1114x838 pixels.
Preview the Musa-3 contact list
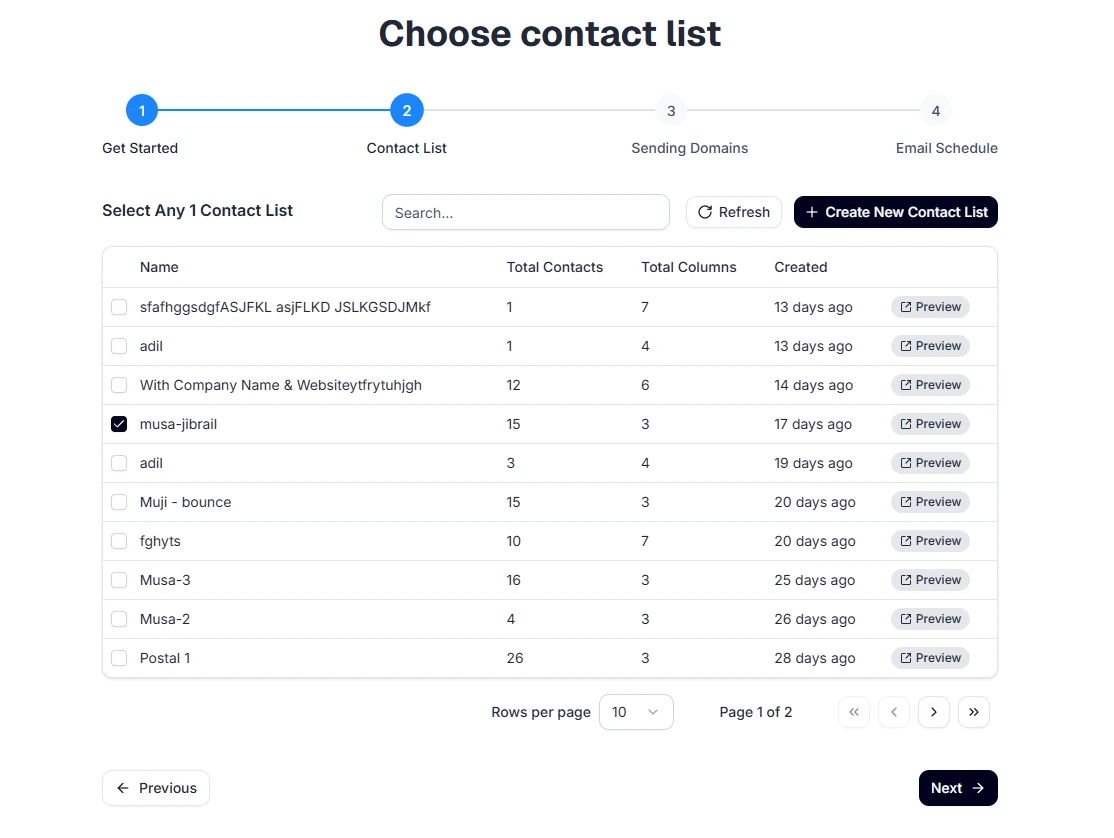pos(930,580)
